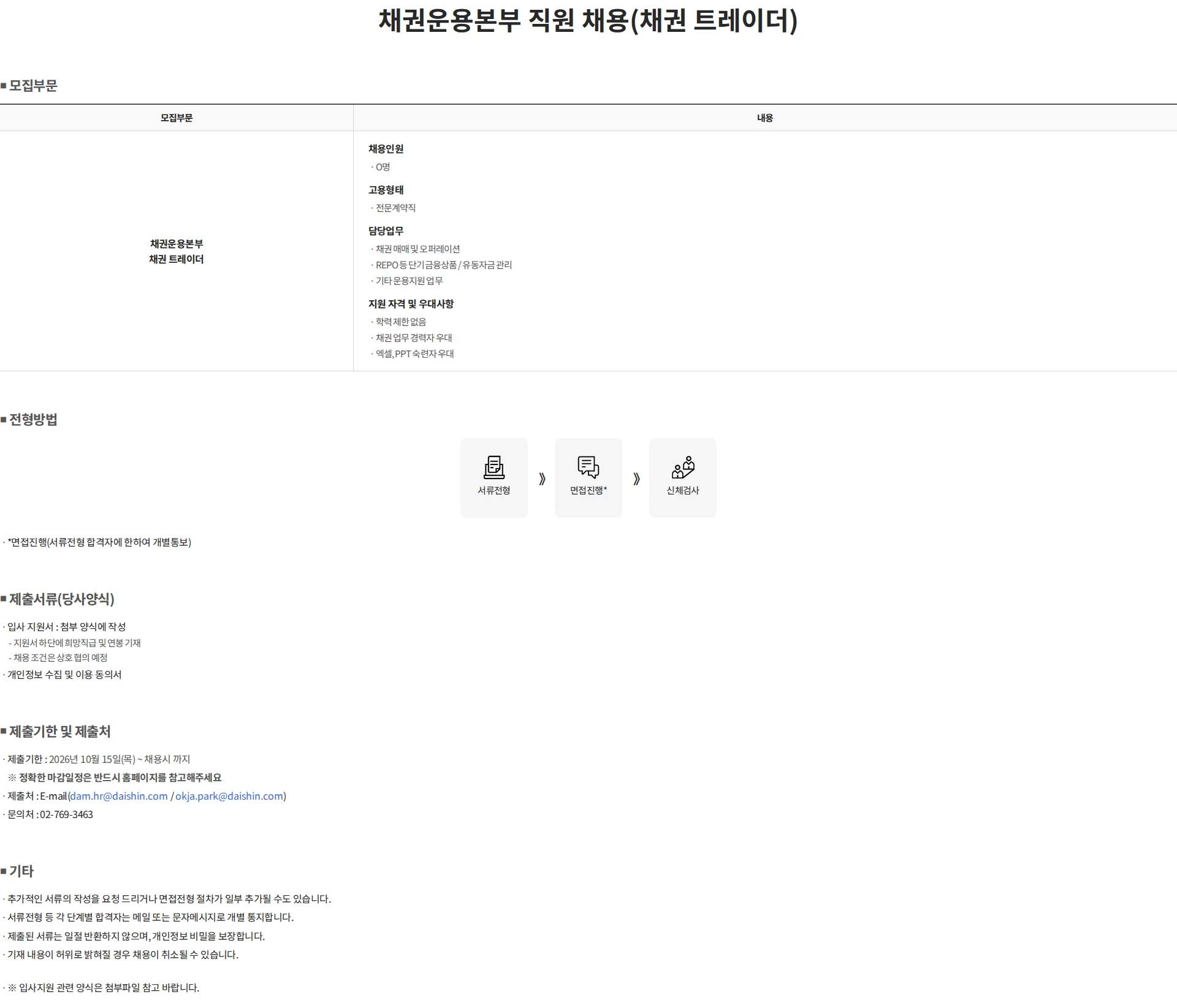This screenshot has height=1008, width=1177.
Task: Click the 신체검사 people icon
Action: tap(683, 468)
